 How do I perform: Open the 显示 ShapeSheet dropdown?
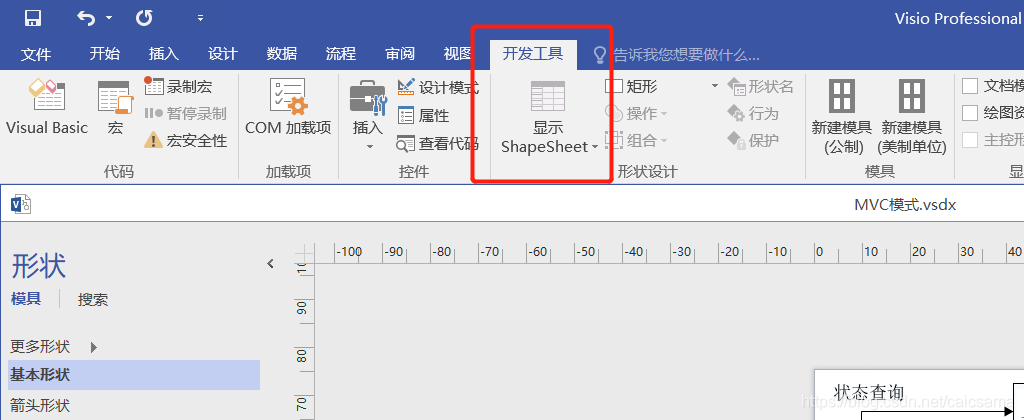click(549, 118)
